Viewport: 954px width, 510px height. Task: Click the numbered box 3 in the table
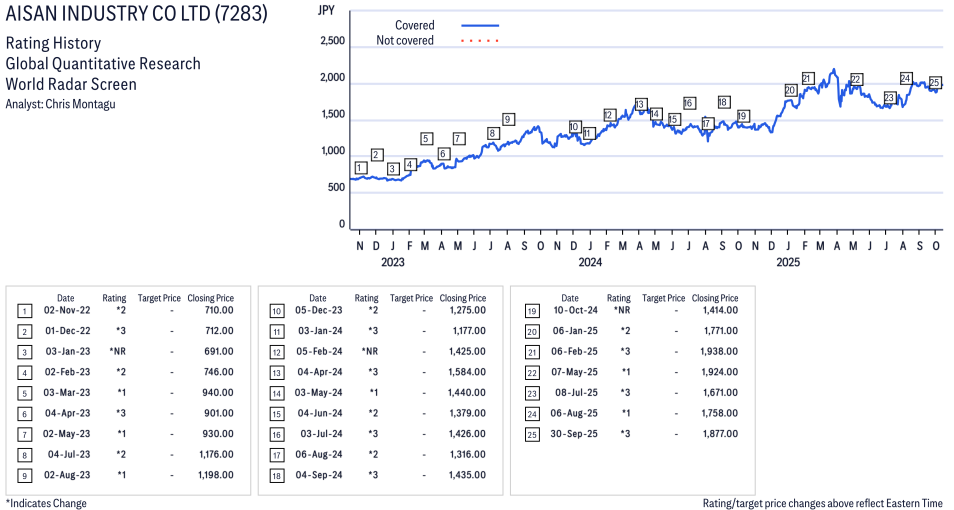tap(24, 352)
